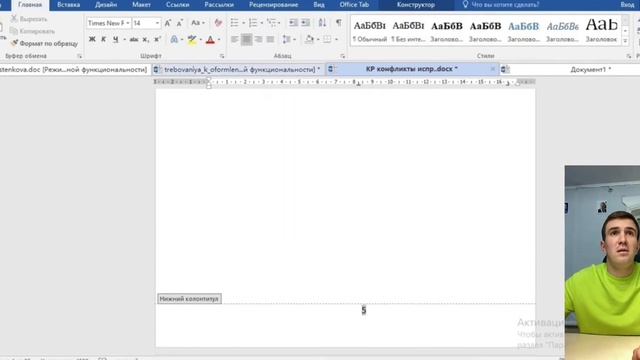Click the horizontal ruler
640x360 pixels.
tap(345, 82)
